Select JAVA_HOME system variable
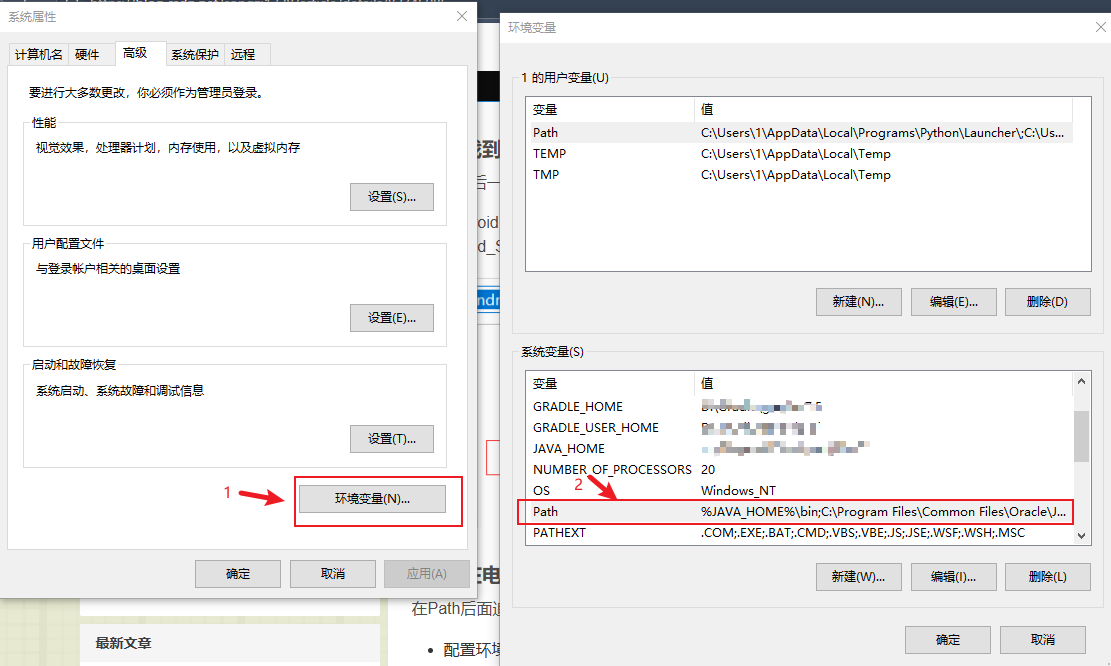 (802, 448)
